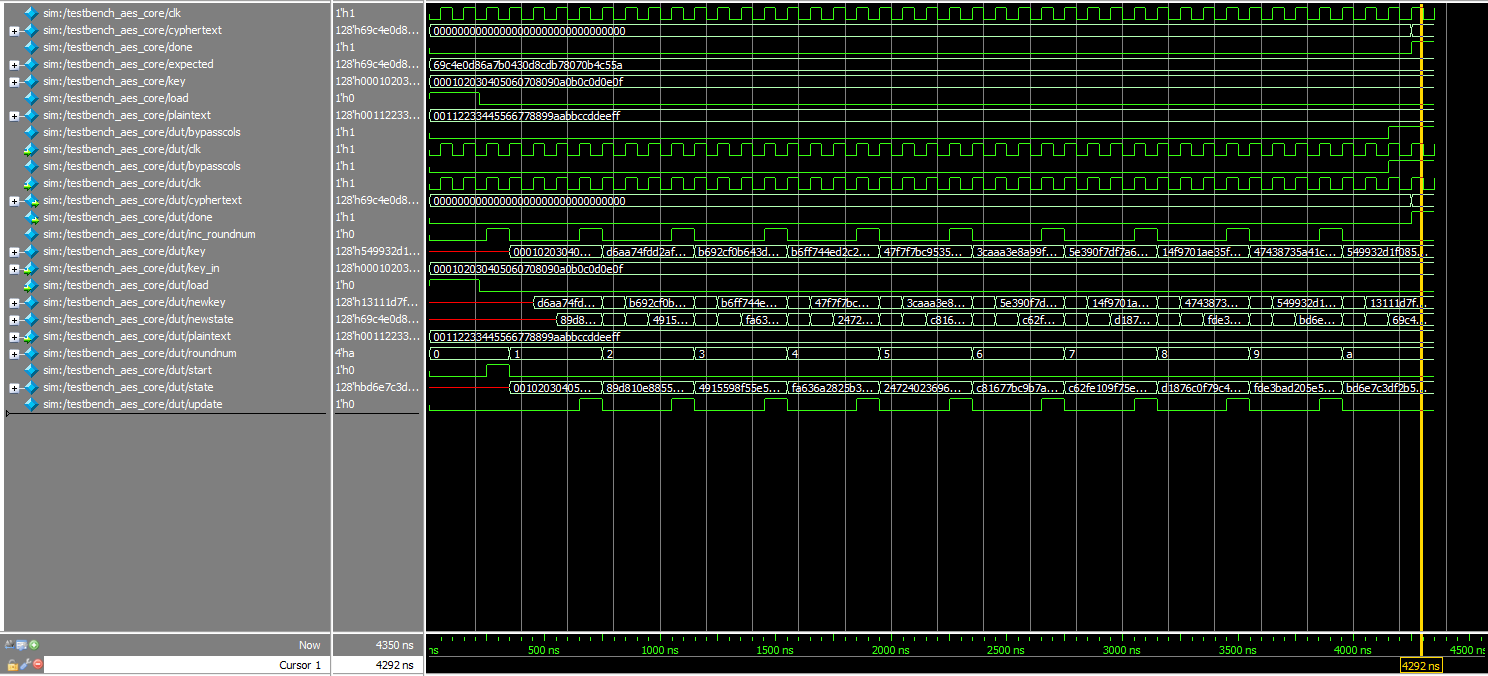Click the diamond icon next to dut/inc_roundnum
The width and height of the screenshot is (1488, 676).
tap(31, 234)
